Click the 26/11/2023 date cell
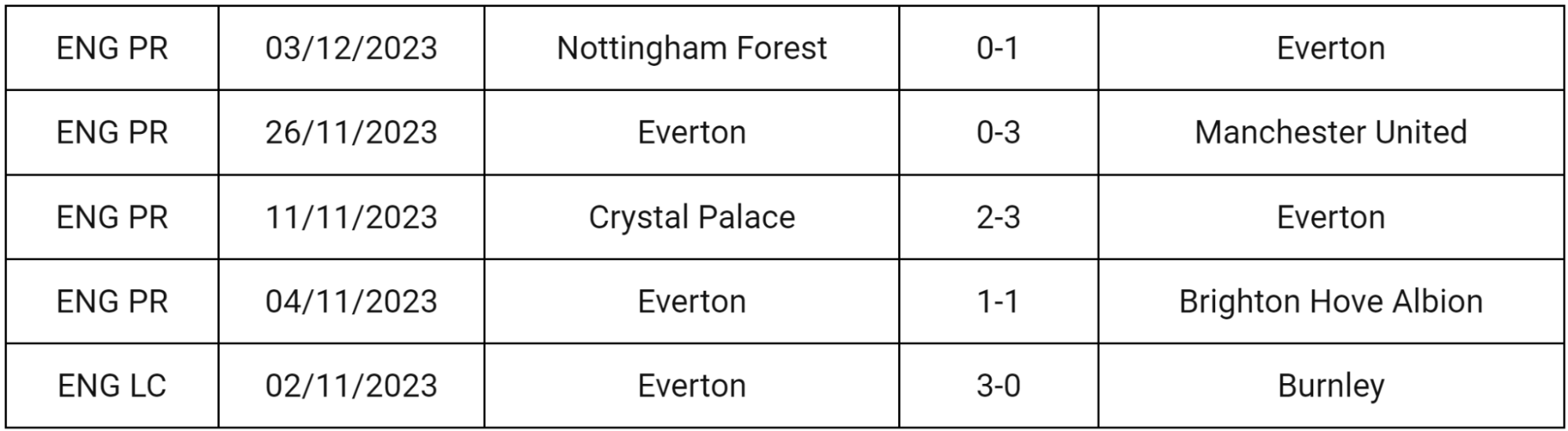 pos(351,132)
